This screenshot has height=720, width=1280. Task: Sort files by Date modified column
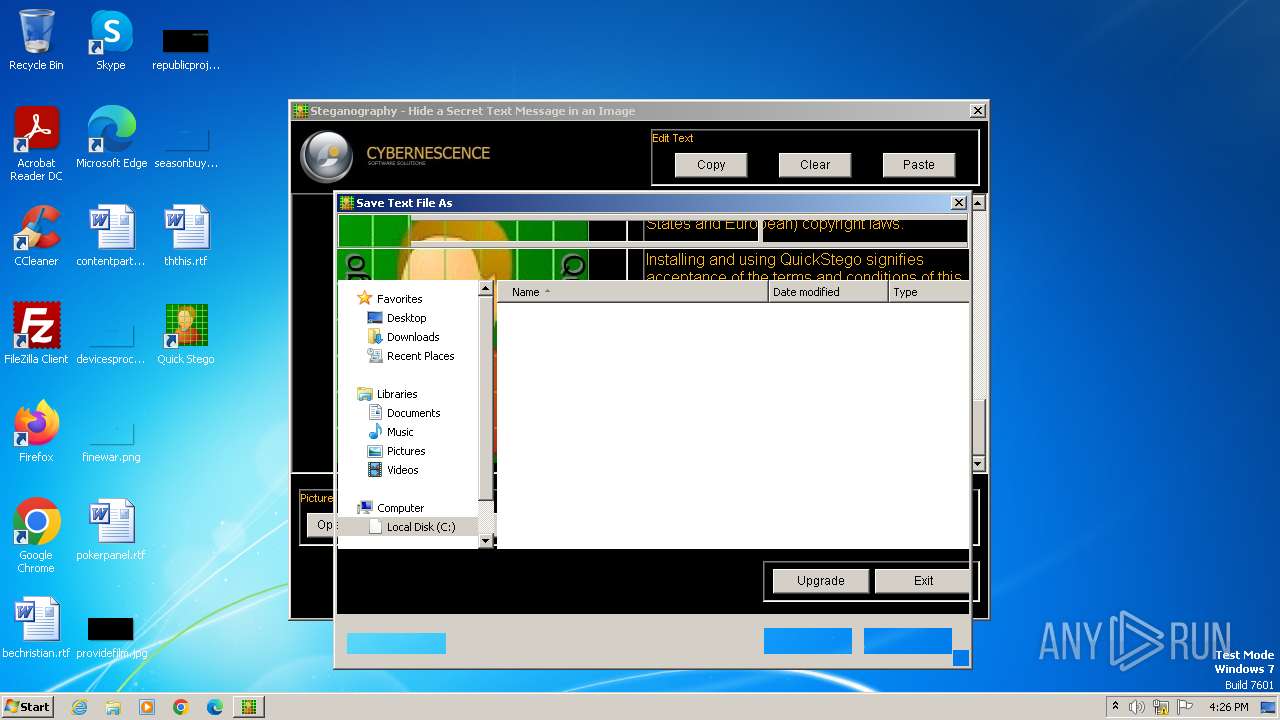[828, 292]
